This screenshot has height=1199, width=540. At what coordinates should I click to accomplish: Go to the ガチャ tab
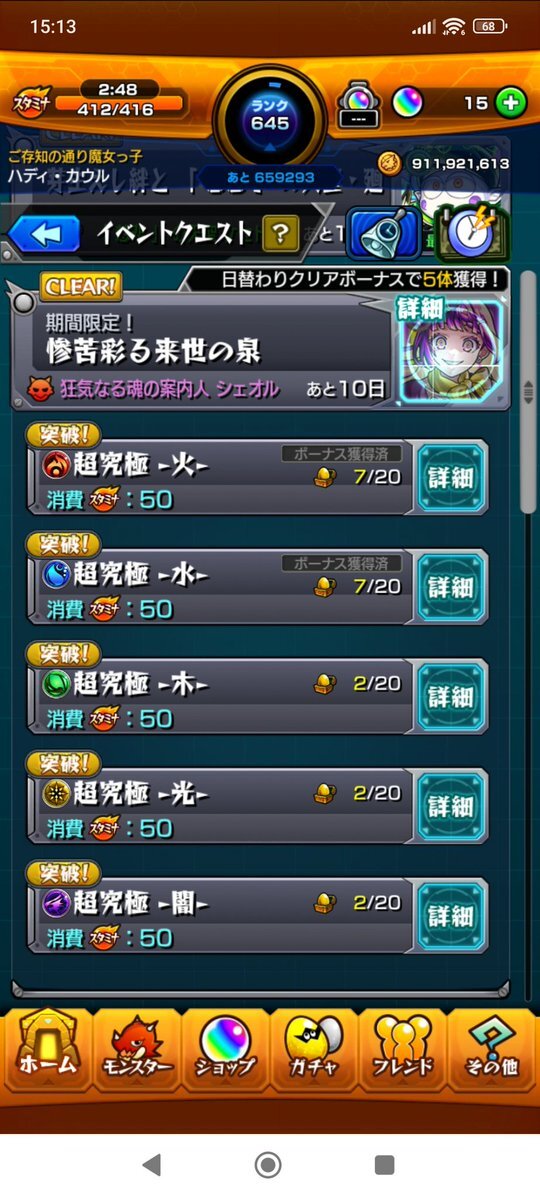pos(314,1049)
